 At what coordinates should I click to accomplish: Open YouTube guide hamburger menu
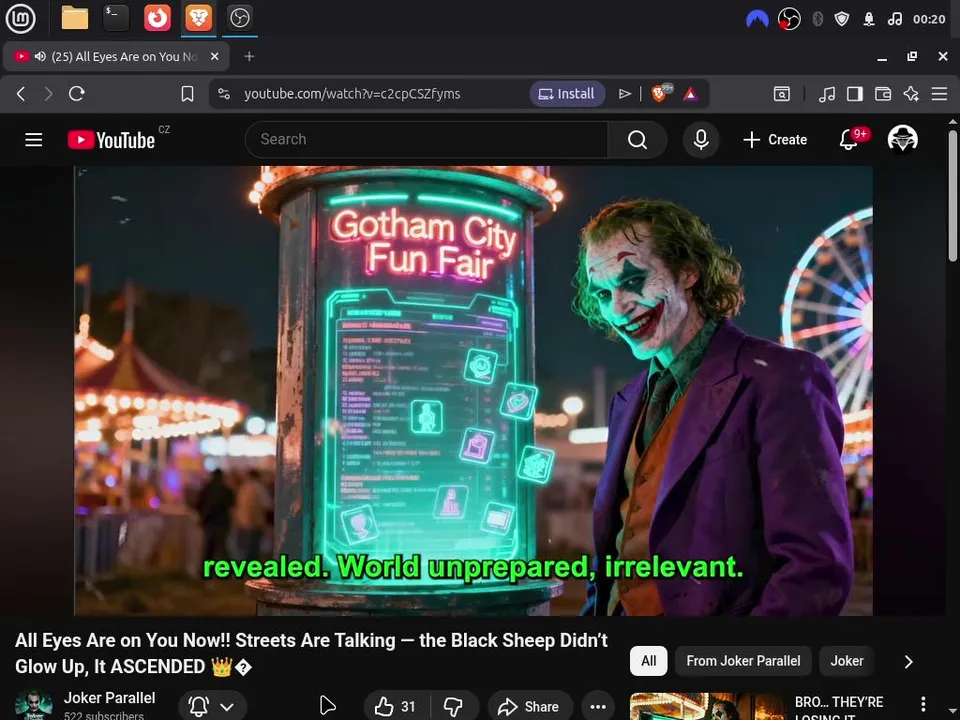34,140
